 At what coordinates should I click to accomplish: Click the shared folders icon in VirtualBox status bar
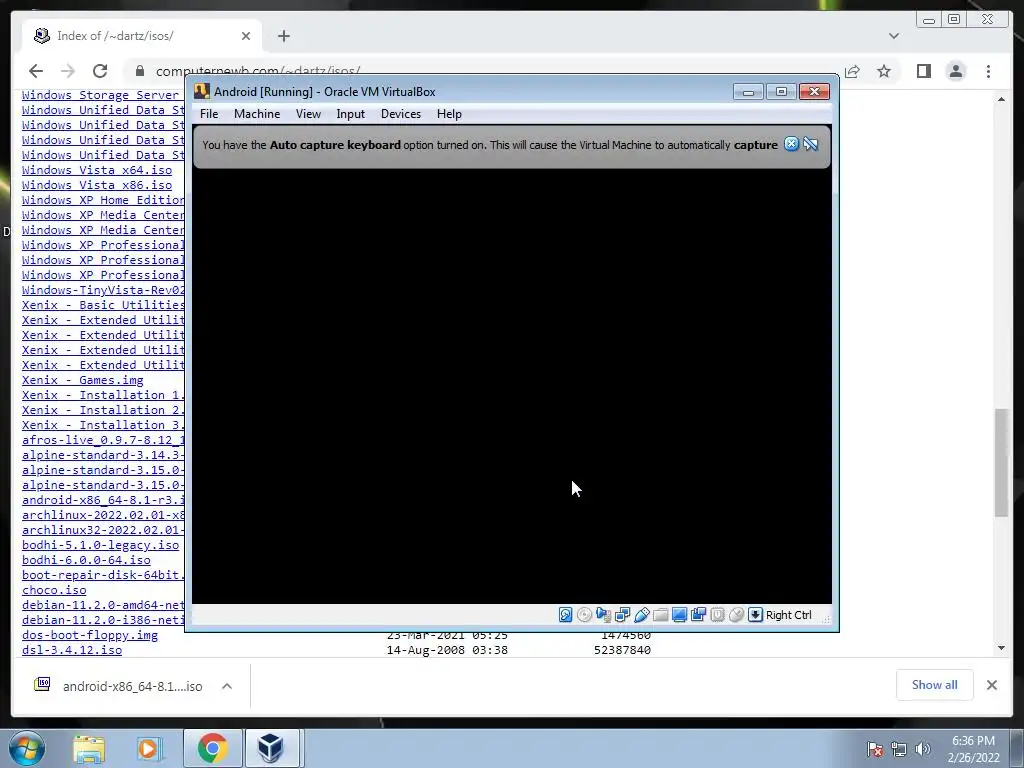(660, 615)
